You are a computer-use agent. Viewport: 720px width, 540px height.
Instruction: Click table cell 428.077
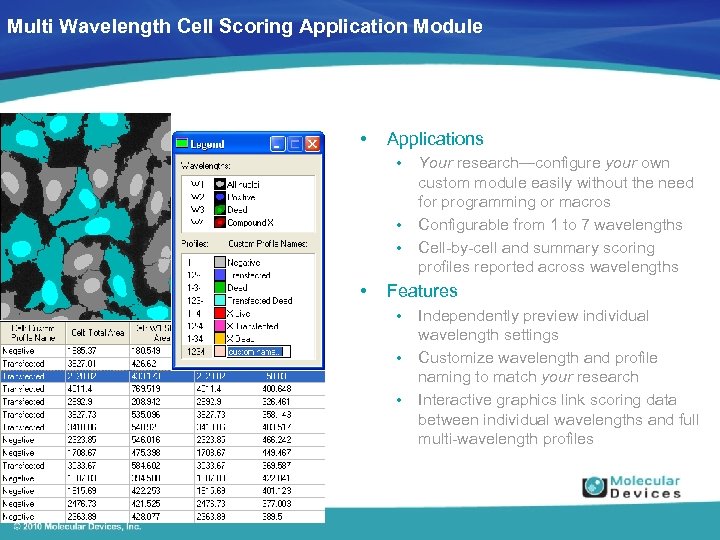pyautogui.click(x=146, y=517)
